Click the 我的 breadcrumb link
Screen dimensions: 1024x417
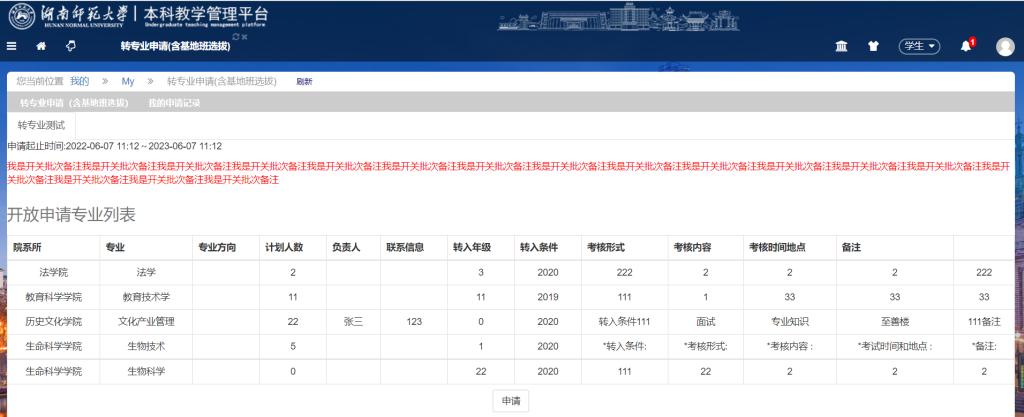[x=79, y=81]
